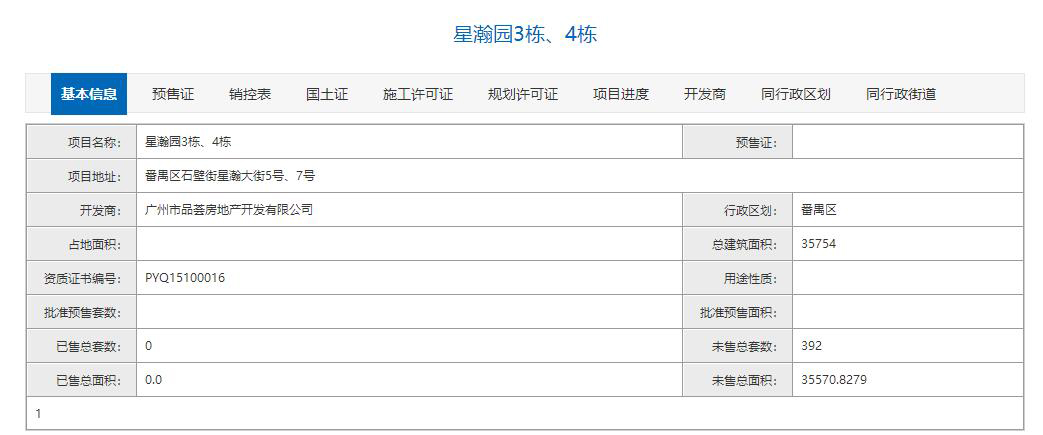The width and height of the screenshot is (1043, 435).
Task: Click the unsold units count 392
Action: coord(812,346)
